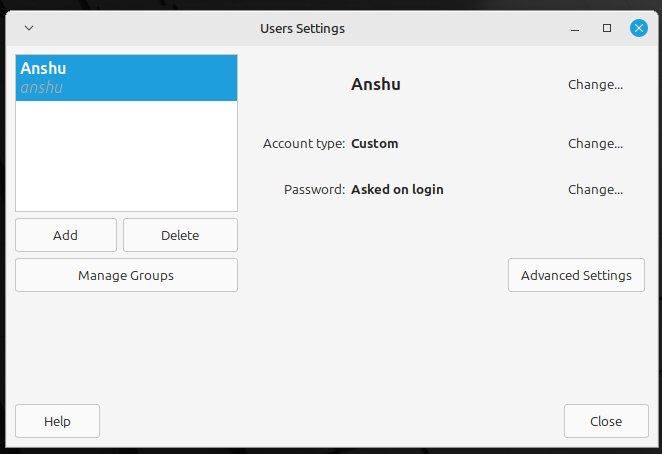
Task: Click the bold Anshu name heading
Action: [x=376, y=84]
